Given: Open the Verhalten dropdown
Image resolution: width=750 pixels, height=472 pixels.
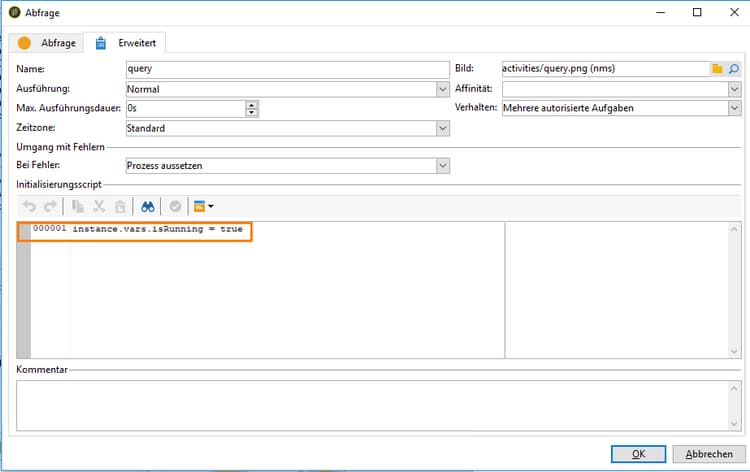Looking at the screenshot, I should [x=735, y=108].
